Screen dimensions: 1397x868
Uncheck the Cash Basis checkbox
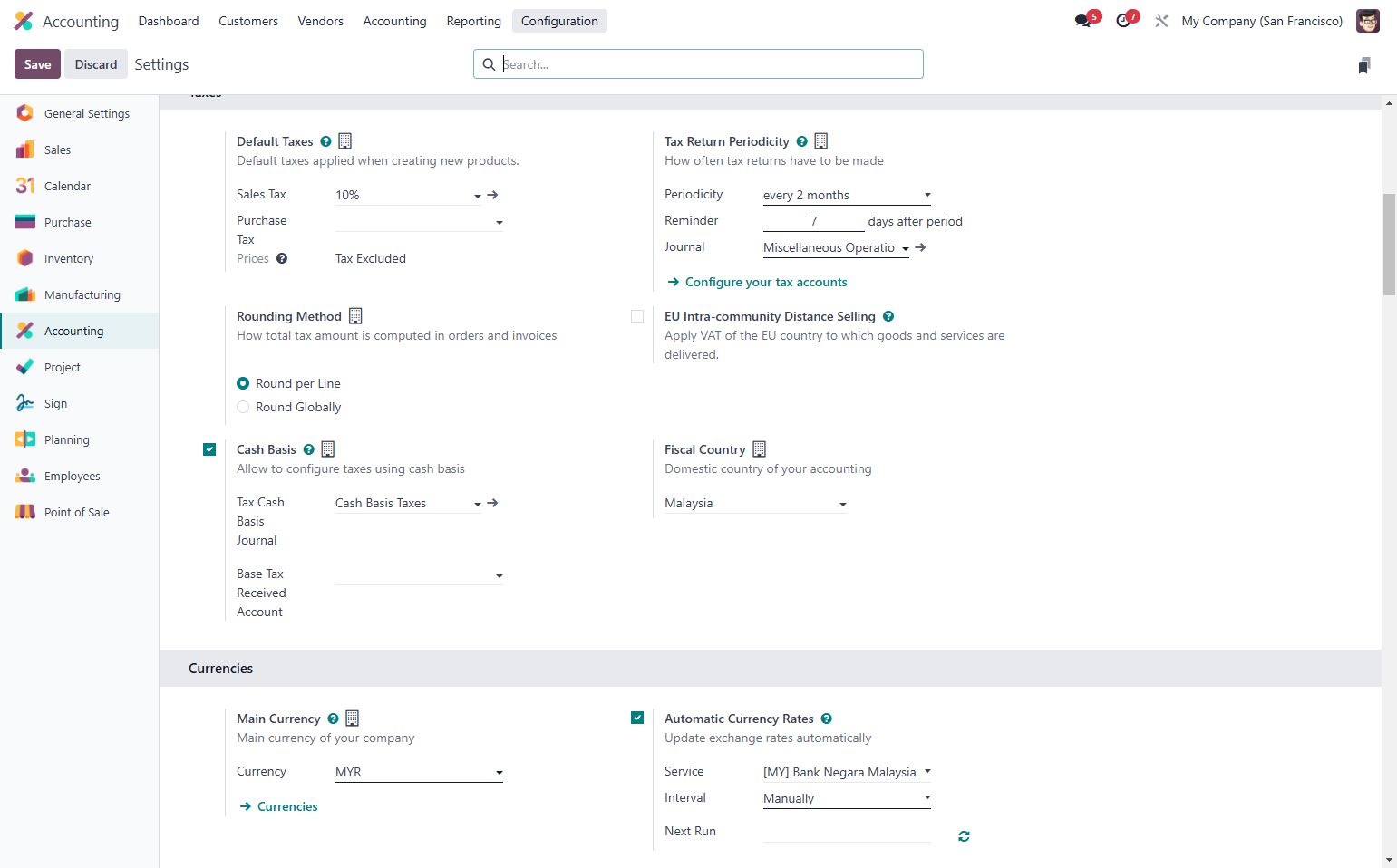click(x=209, y=449)
